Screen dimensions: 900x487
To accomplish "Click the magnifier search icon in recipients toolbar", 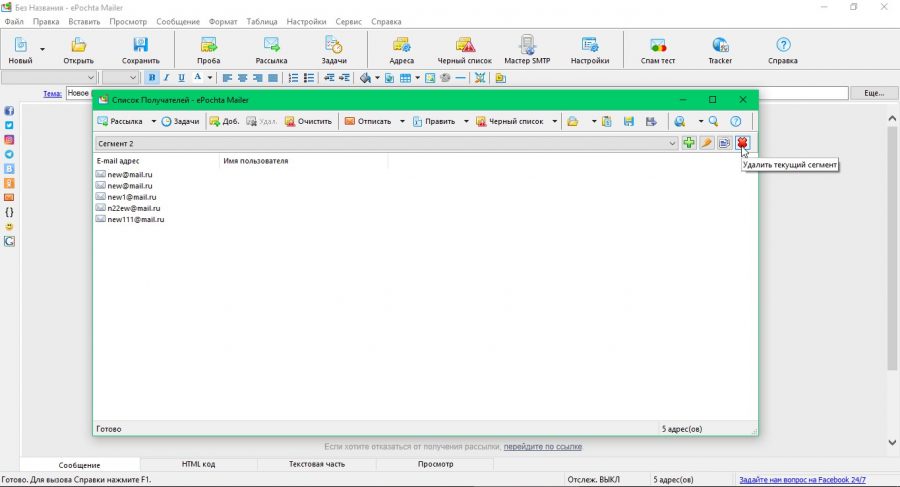I will click(x=713, y=121).
